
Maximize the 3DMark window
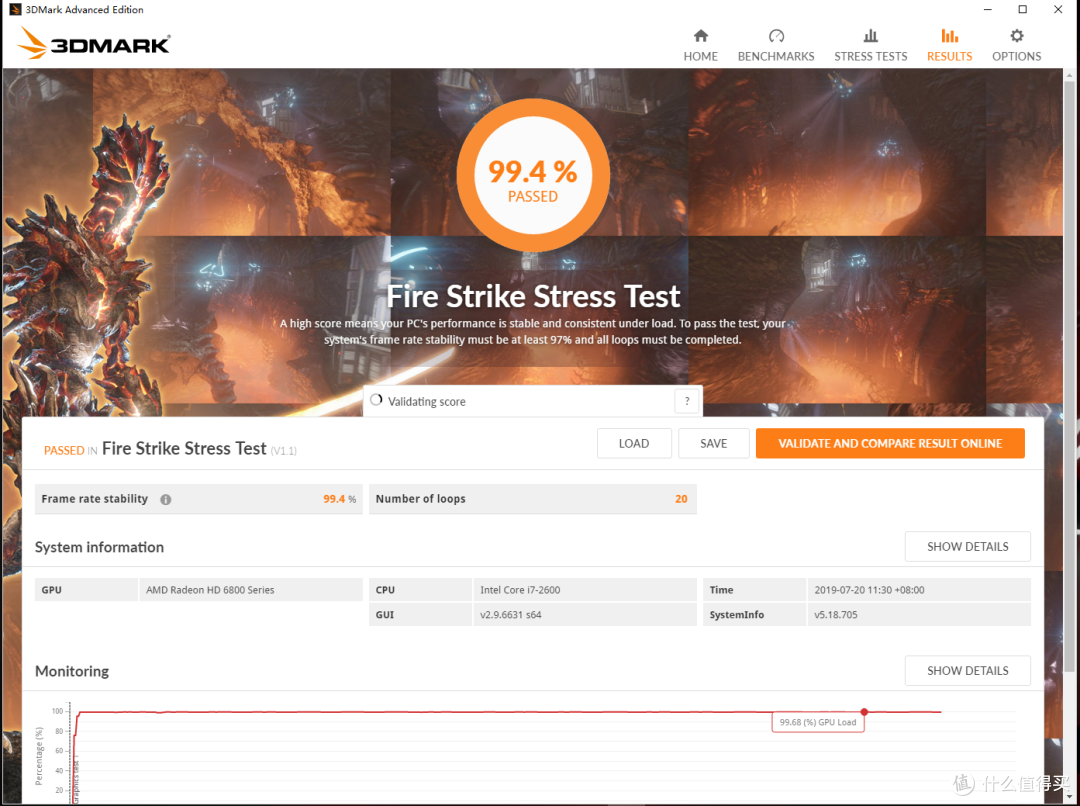pos(1022,10)
